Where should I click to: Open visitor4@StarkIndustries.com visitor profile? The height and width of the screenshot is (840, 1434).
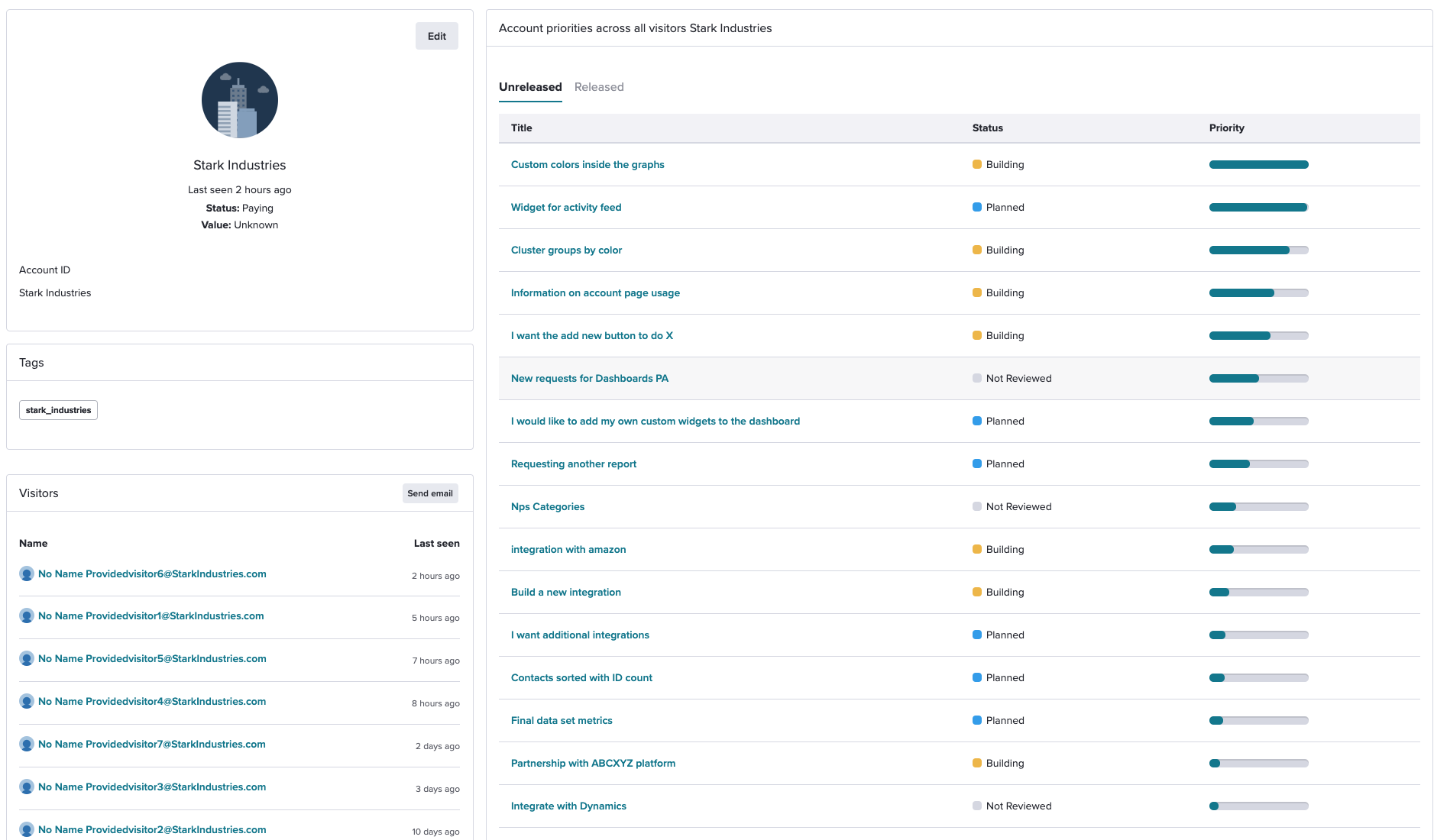(152, 701)
